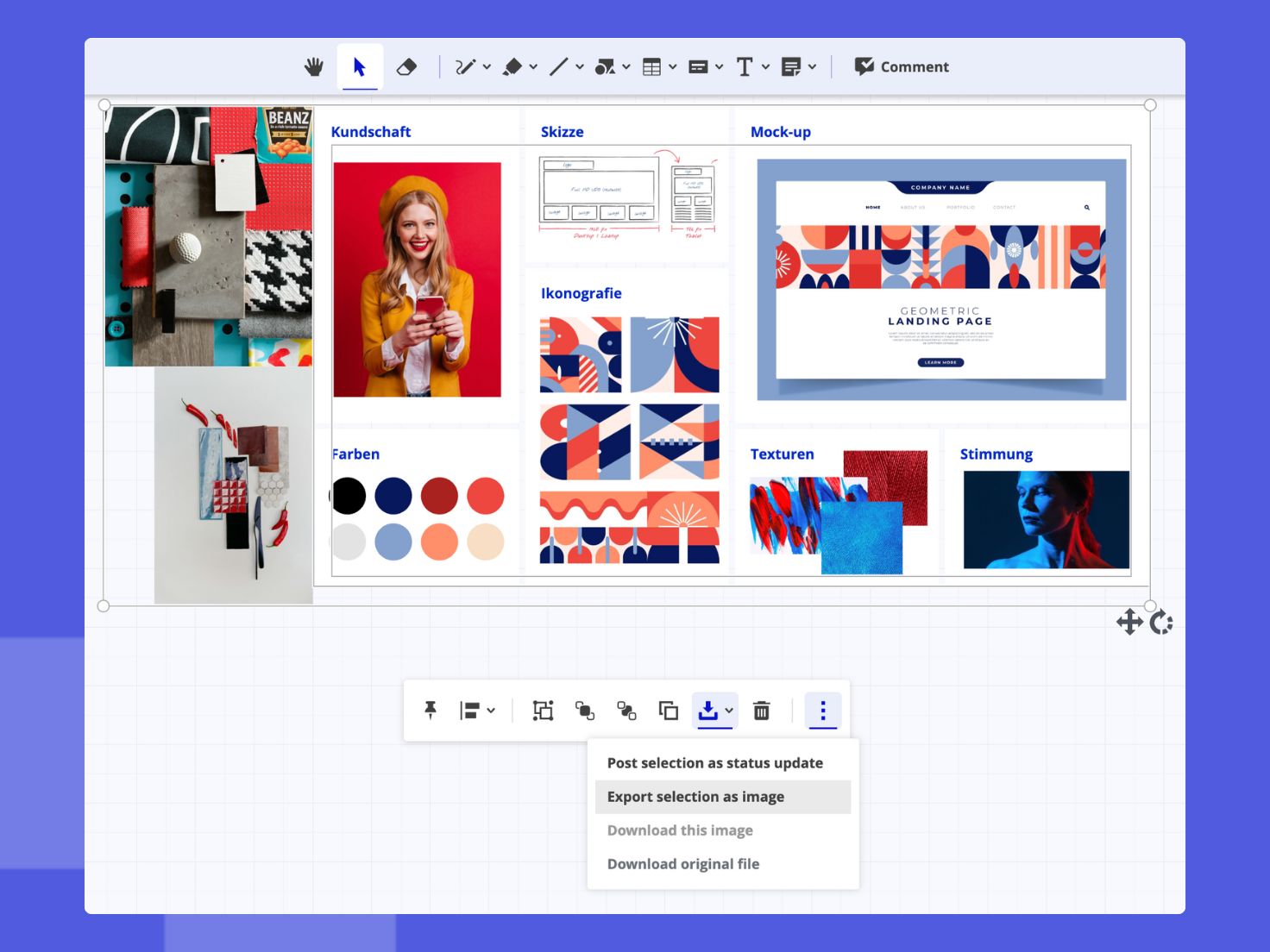Select the text T tool
The height and width of the screenshot is (952, 1270).
[x=744, y=67]
